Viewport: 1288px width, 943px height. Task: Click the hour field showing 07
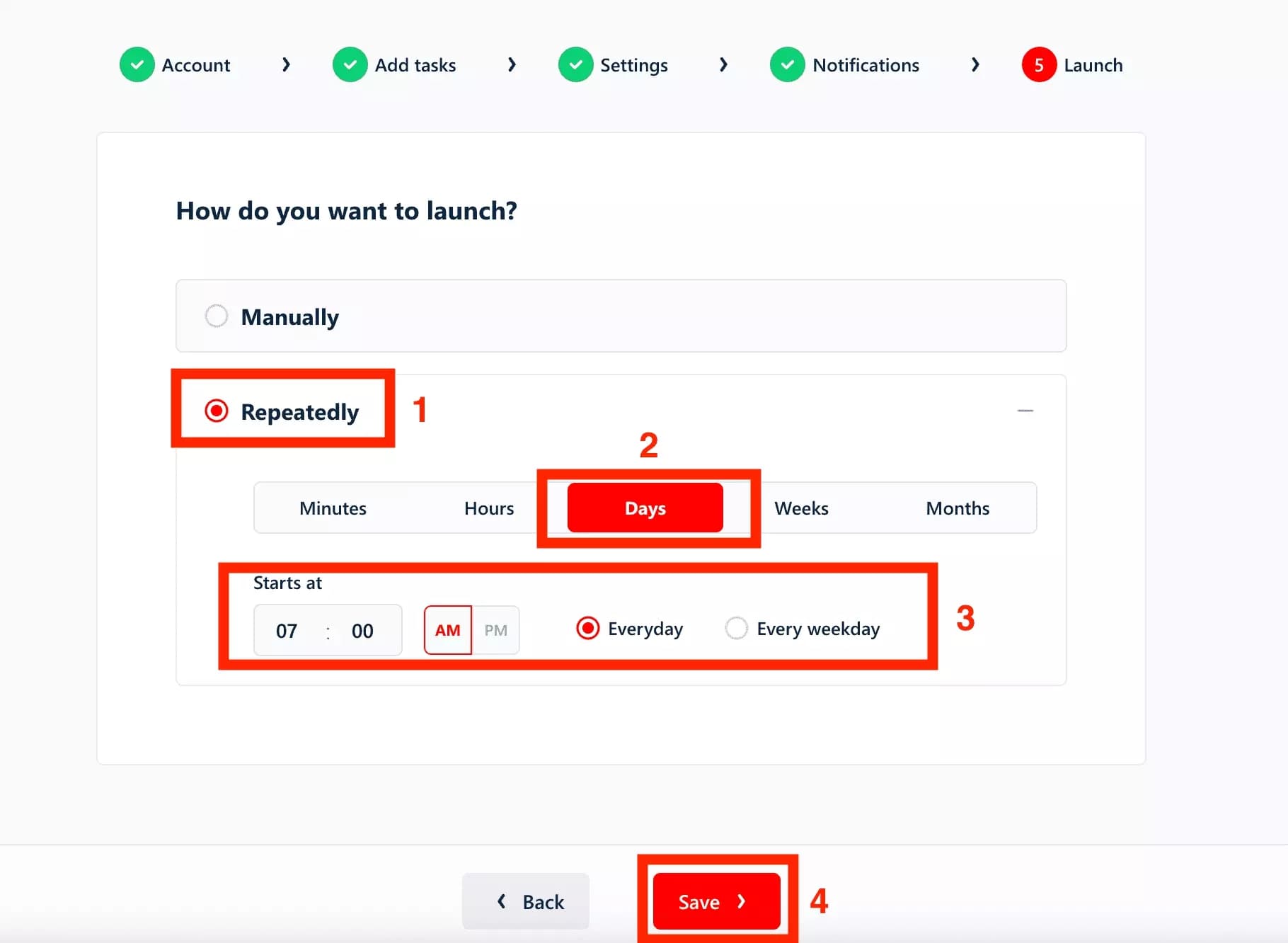pyautogui.click(x=287, y=631)
